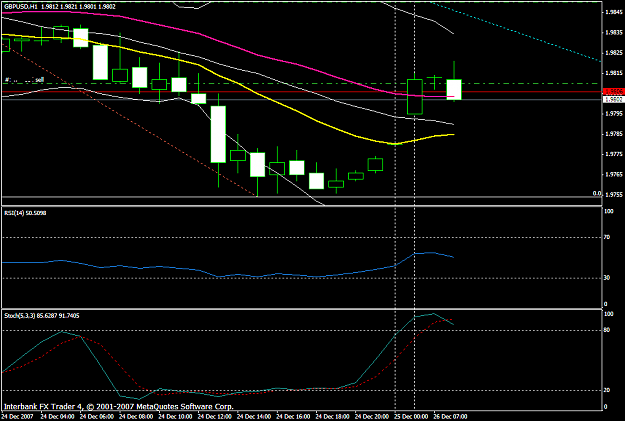Select the red dotted Stochastic signal line
The image size is (625, 421).
[120, 366]
